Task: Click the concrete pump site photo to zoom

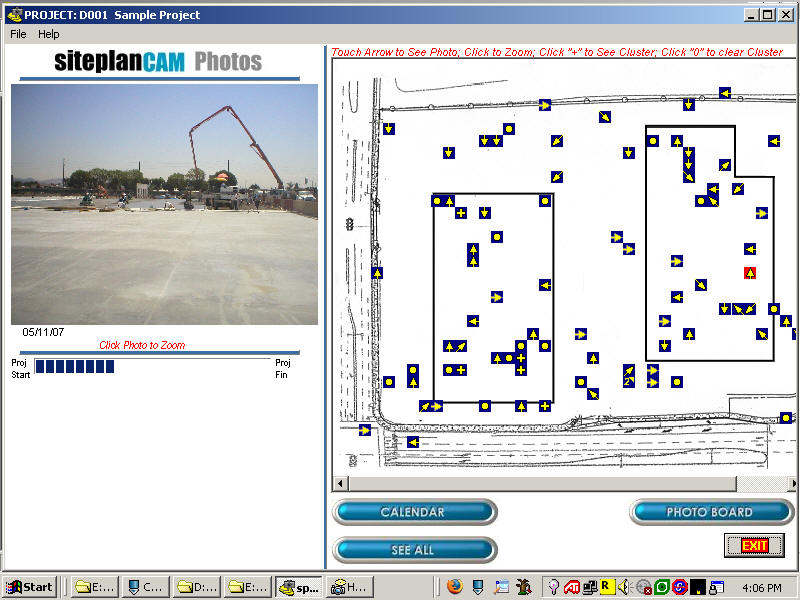Action: [x=164, y=204]
